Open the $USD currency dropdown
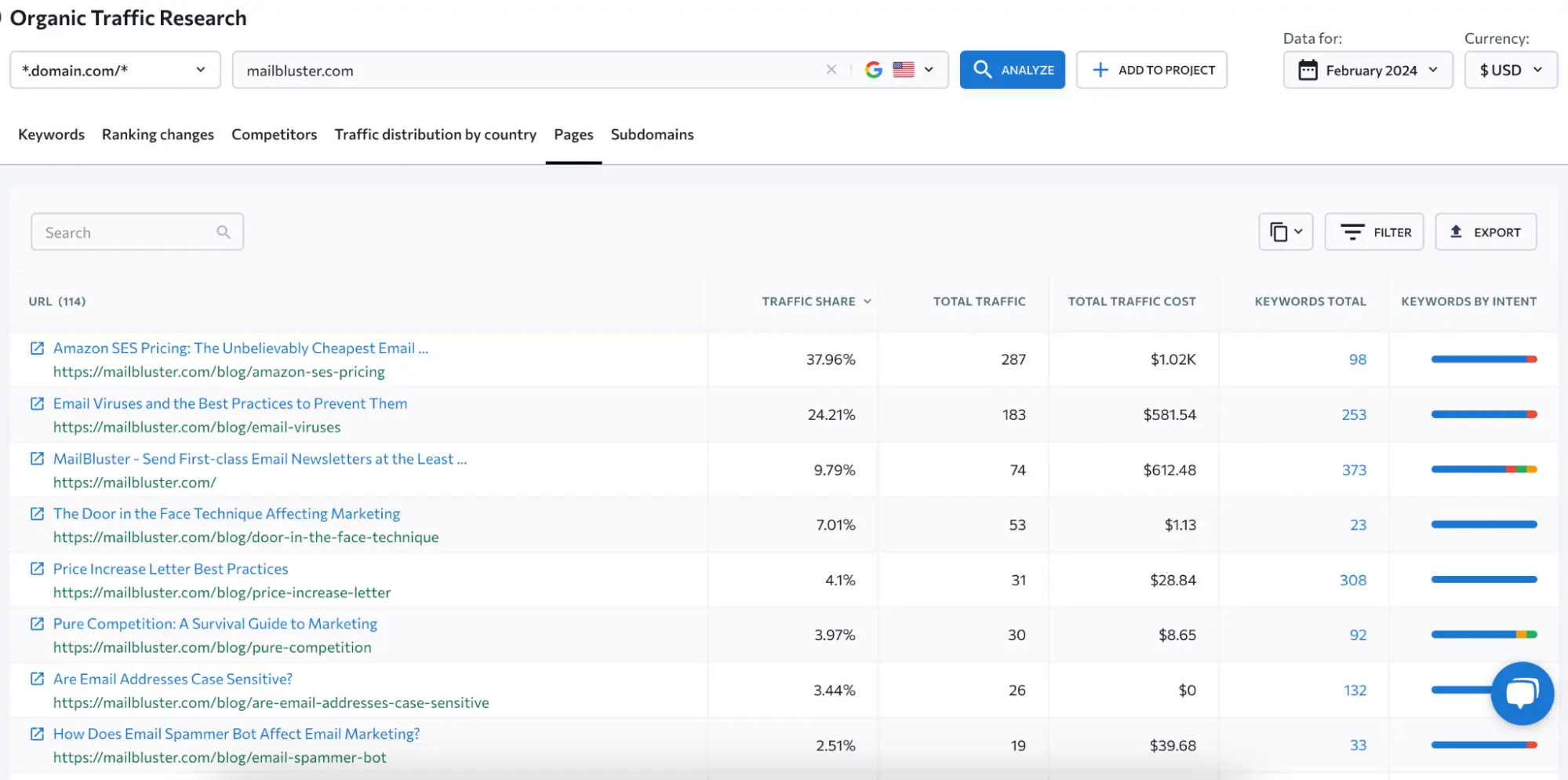Screen dimensions: 1568x780 [1509, 70]
